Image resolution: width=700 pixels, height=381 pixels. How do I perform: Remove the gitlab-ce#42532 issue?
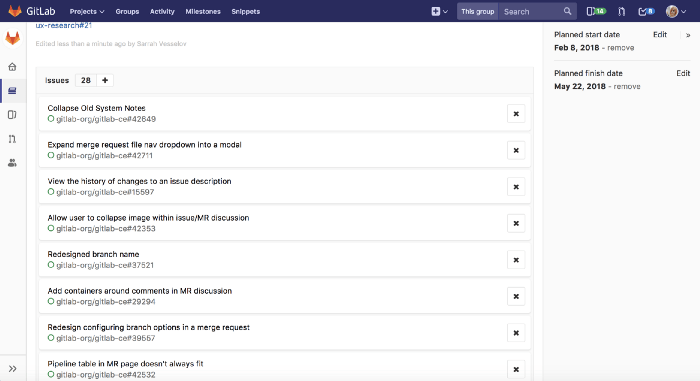516,370
